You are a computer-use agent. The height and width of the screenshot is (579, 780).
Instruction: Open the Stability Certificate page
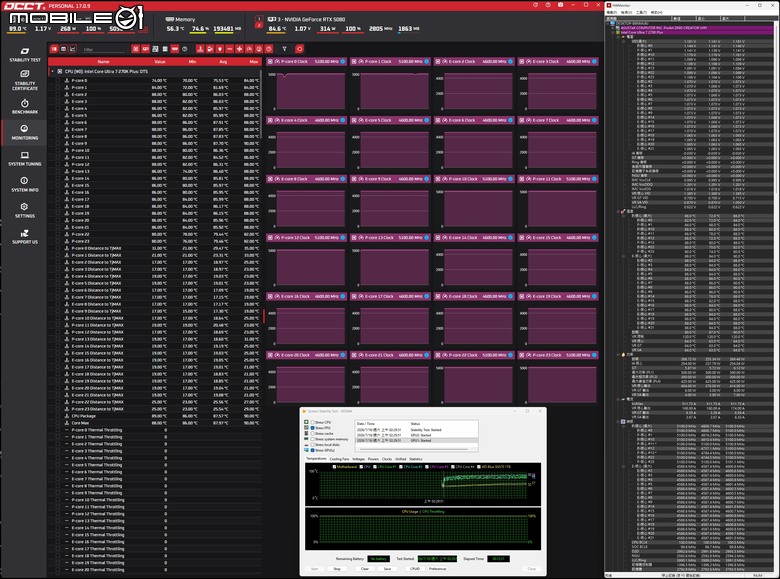click(24, 81)
